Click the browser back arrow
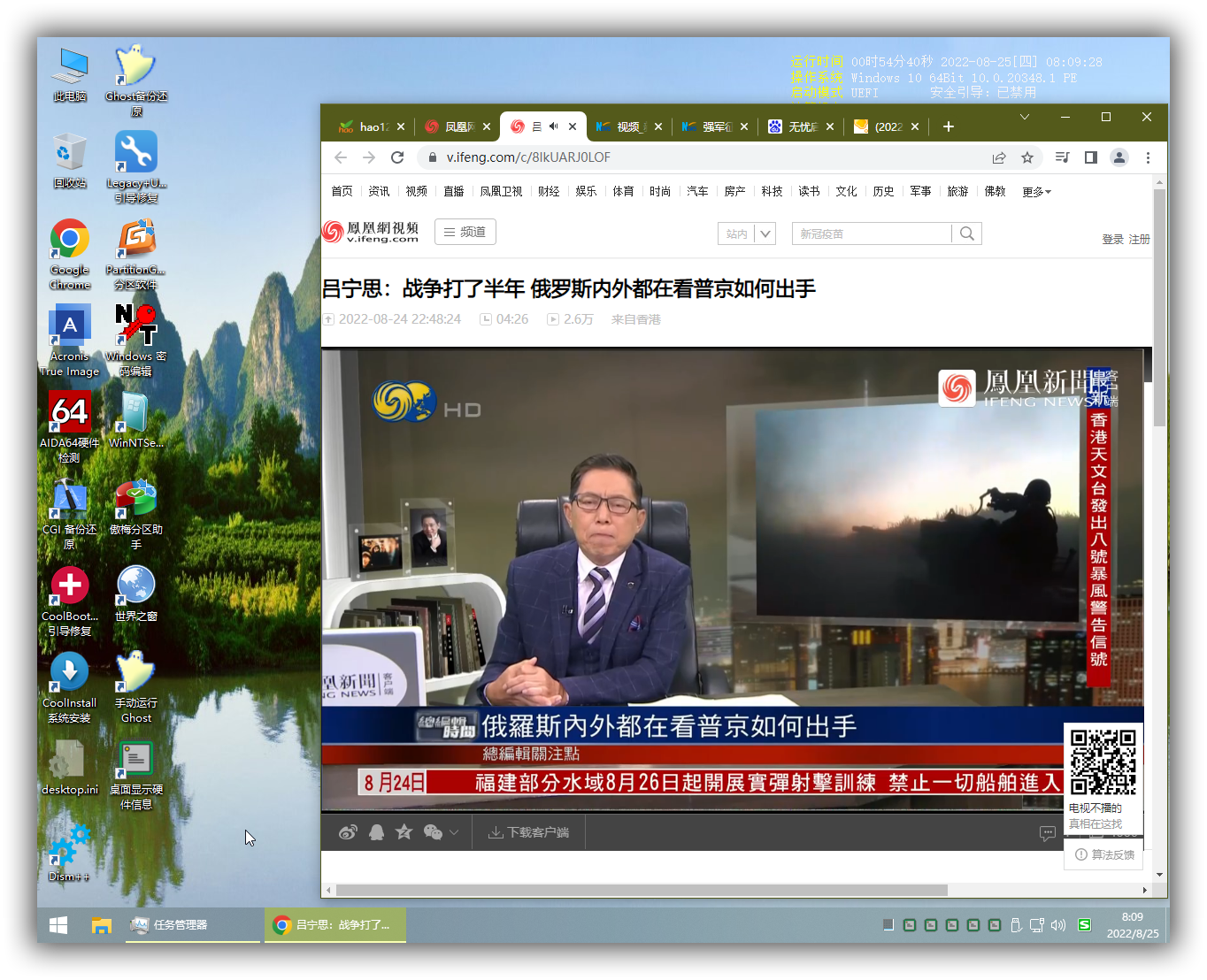Image resolution: width=1207 pixels, height=980 pixels. (x=341, y=157)
